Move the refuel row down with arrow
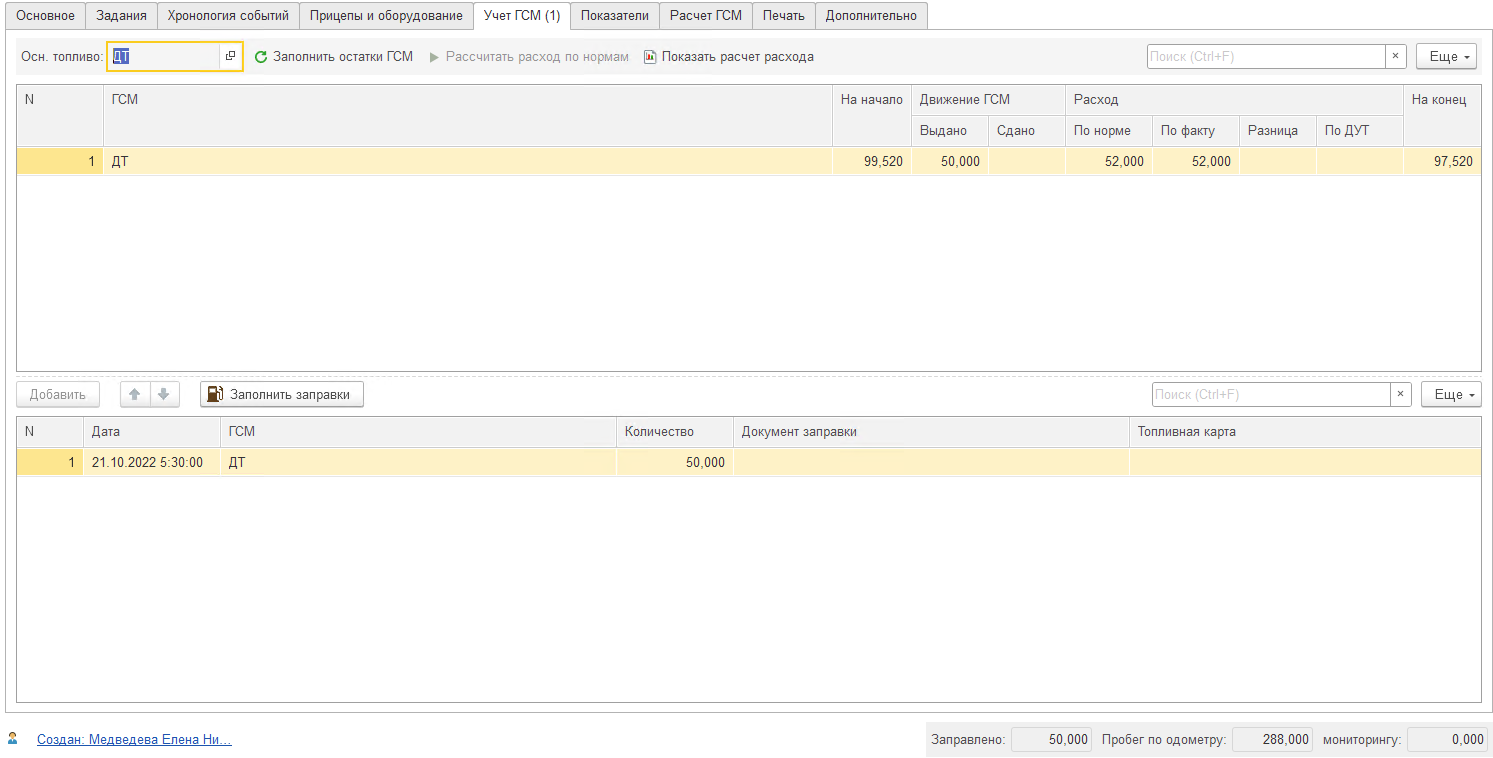This screenshot has height=758, width=1493. click(163, 395)
